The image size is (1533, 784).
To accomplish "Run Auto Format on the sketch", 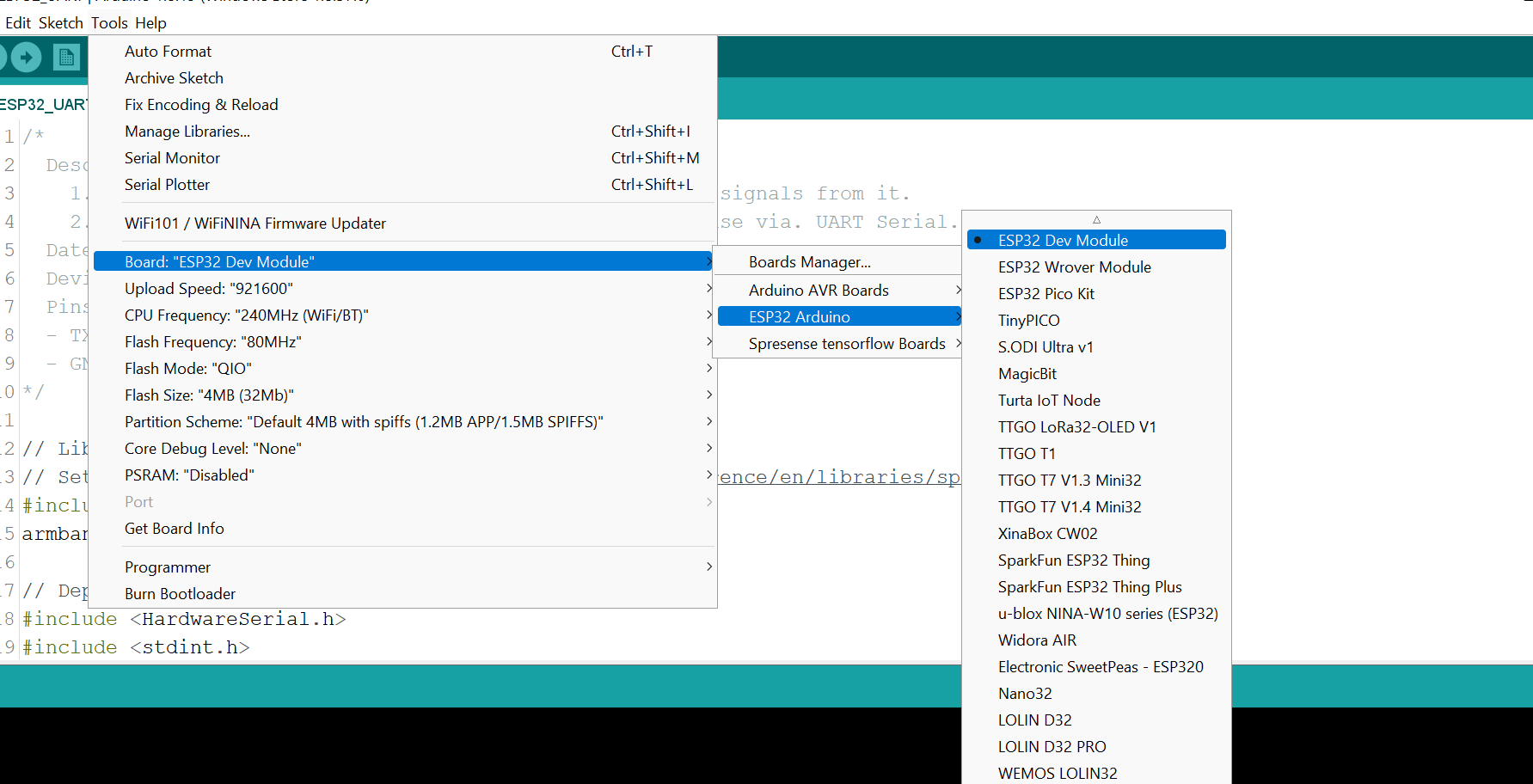I will [x=169, y=51].
